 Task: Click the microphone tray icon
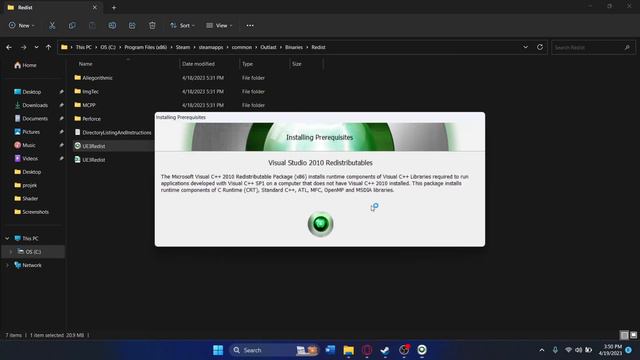tap(555, 350)
